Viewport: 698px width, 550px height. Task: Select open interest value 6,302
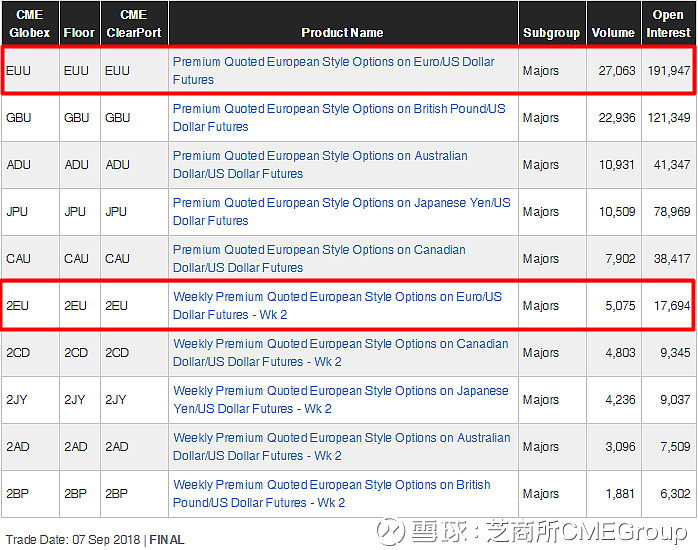[675, 494]
